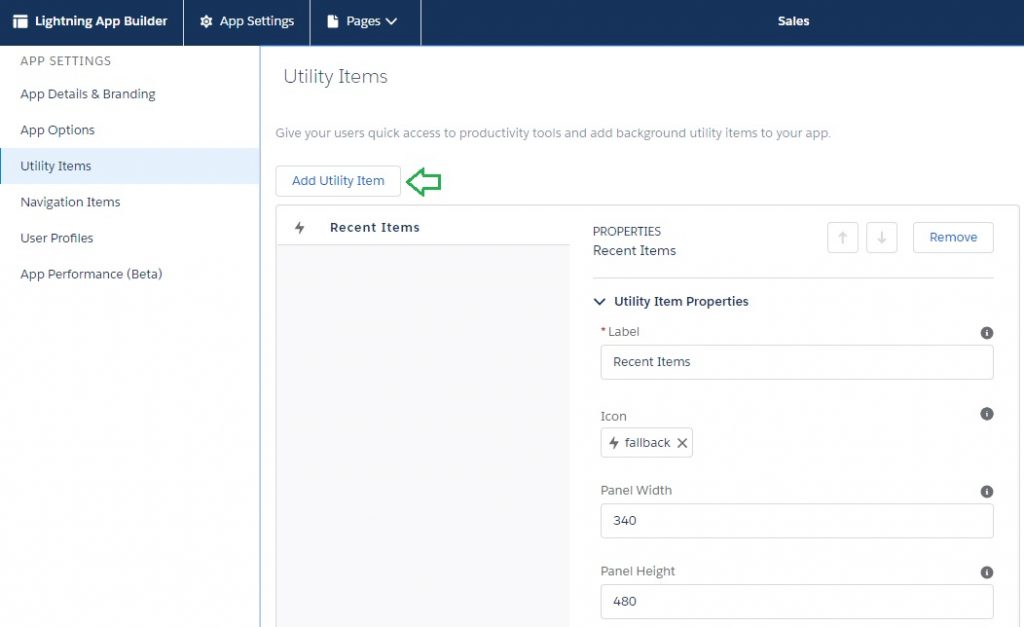Open Navigation Items in the sidebar
Image resolution: width=1024 pixels, height=627 pixels.
point(70,202)
